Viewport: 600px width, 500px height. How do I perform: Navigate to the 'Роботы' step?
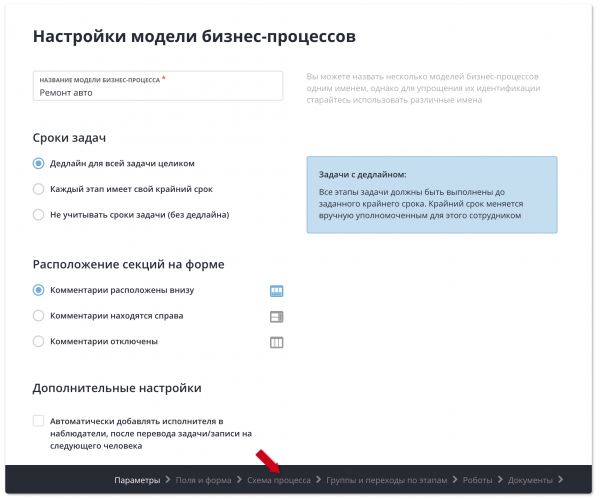tap(477, 481)
